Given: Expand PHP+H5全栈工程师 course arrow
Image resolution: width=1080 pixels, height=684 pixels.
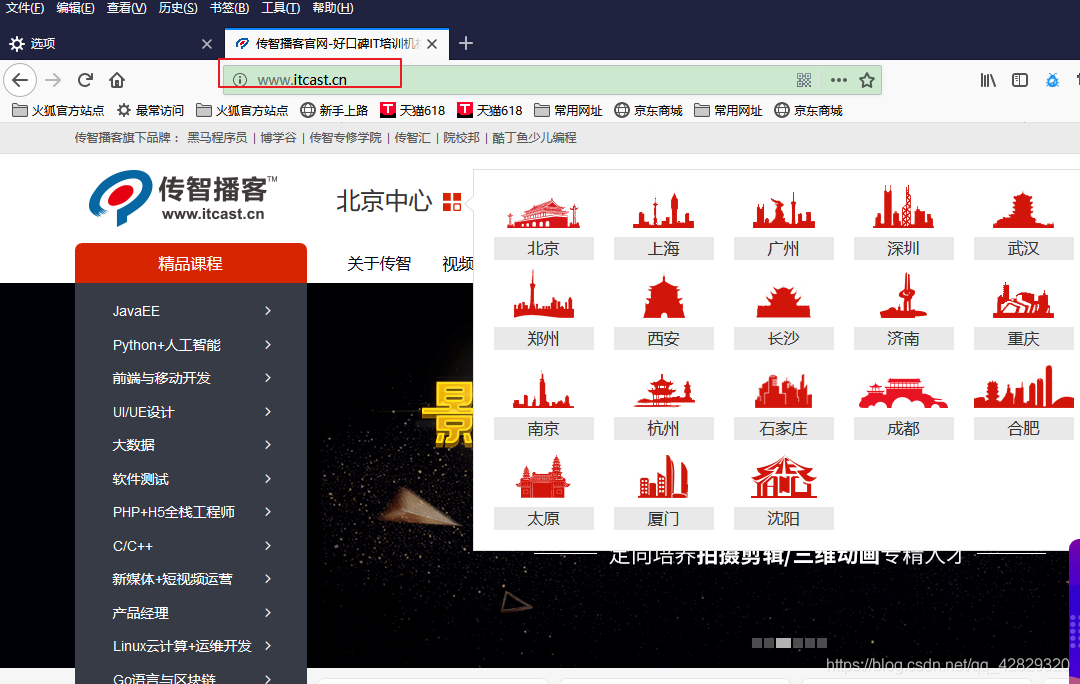Looking at the screenshot, I should [268, 511].
